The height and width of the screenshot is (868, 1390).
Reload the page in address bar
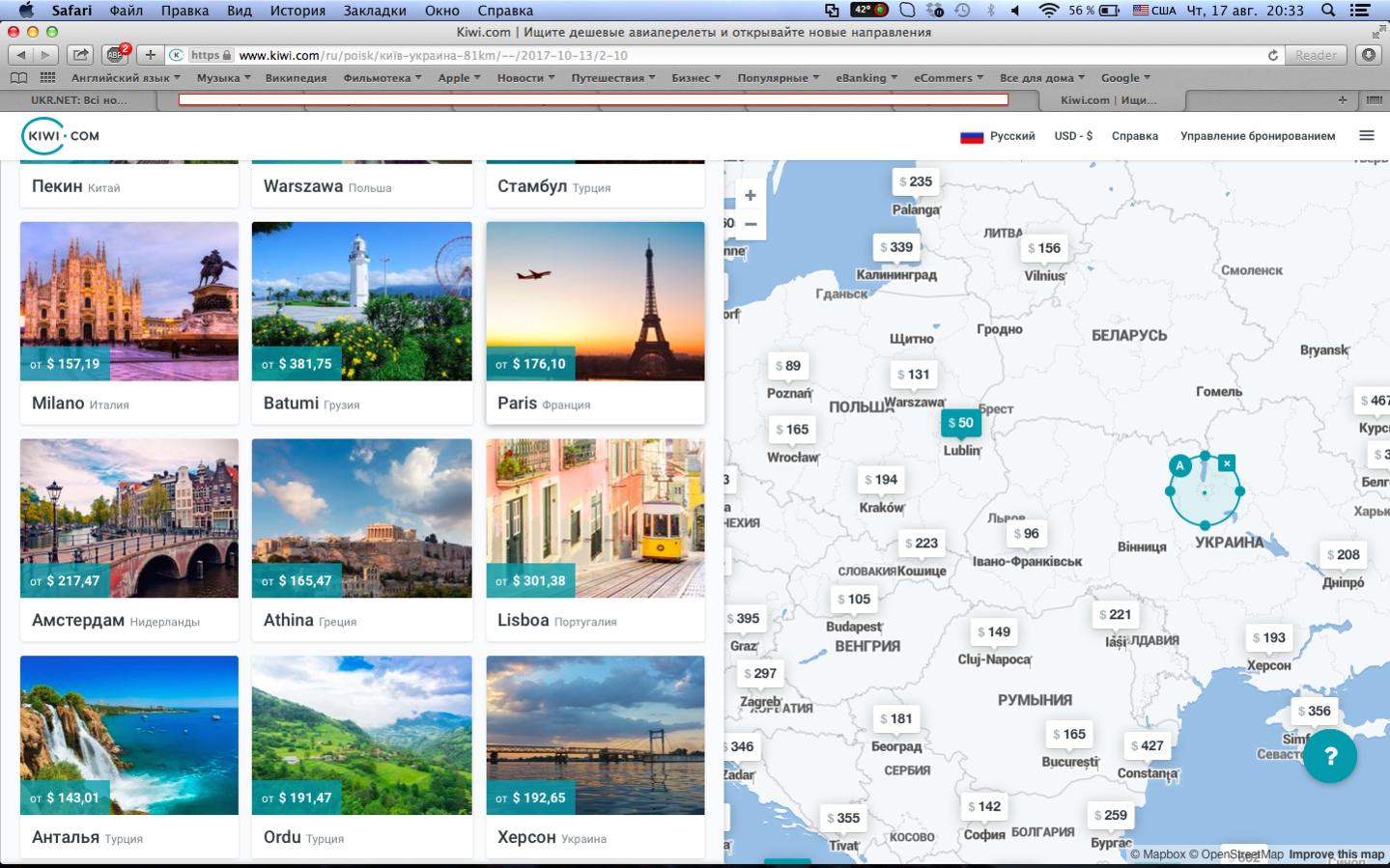point(1273,55)
